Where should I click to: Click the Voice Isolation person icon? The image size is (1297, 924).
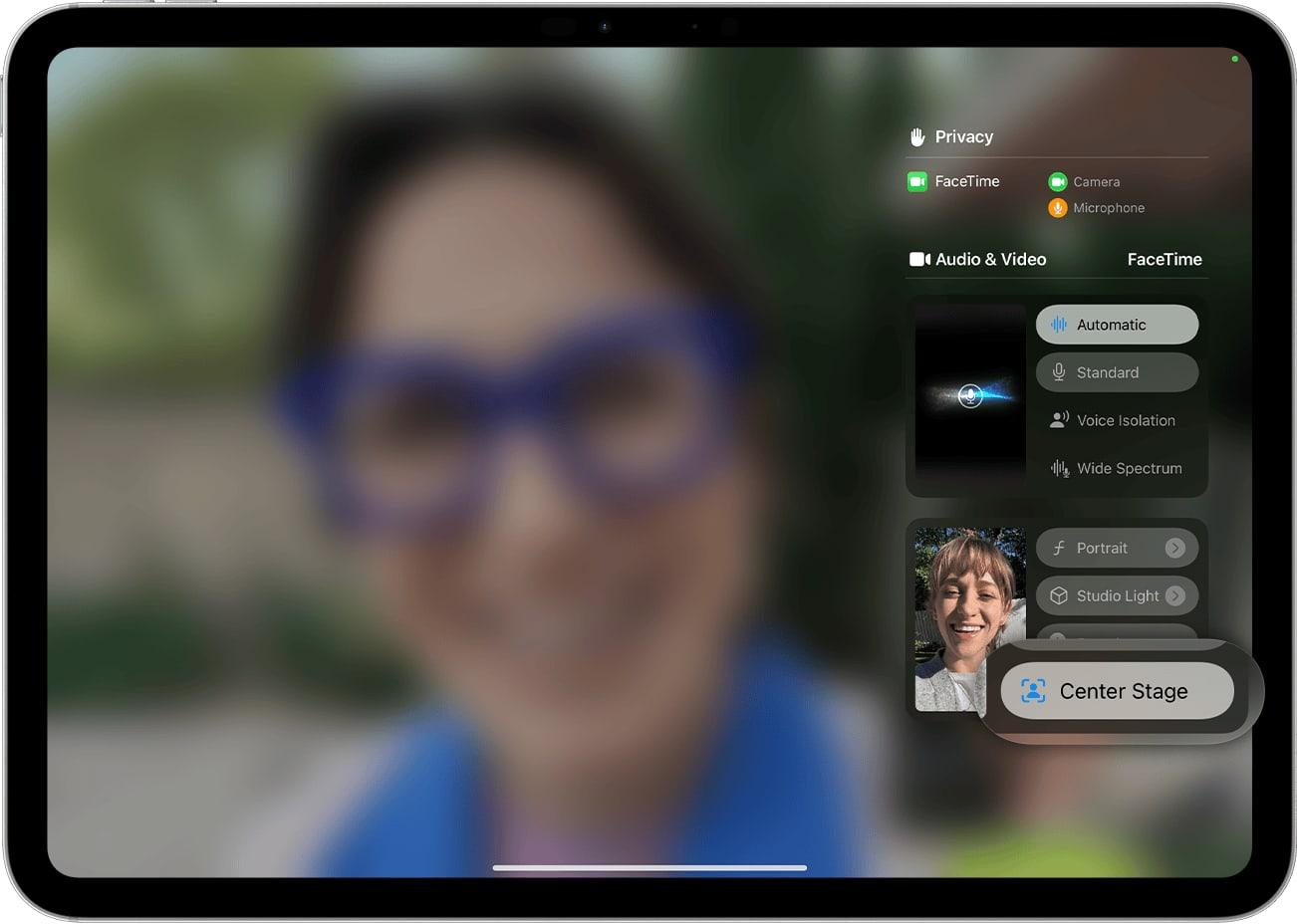point(1059,420)
